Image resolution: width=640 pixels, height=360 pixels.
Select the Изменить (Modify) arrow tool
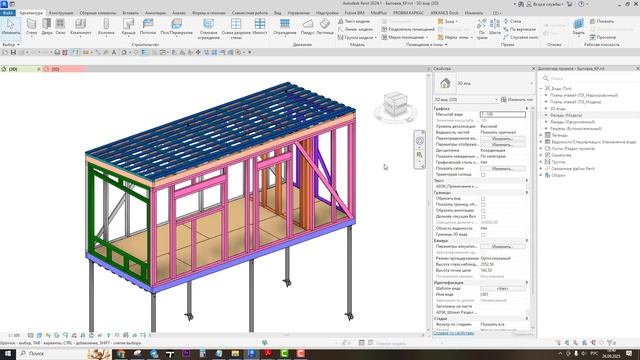[11, 27]
